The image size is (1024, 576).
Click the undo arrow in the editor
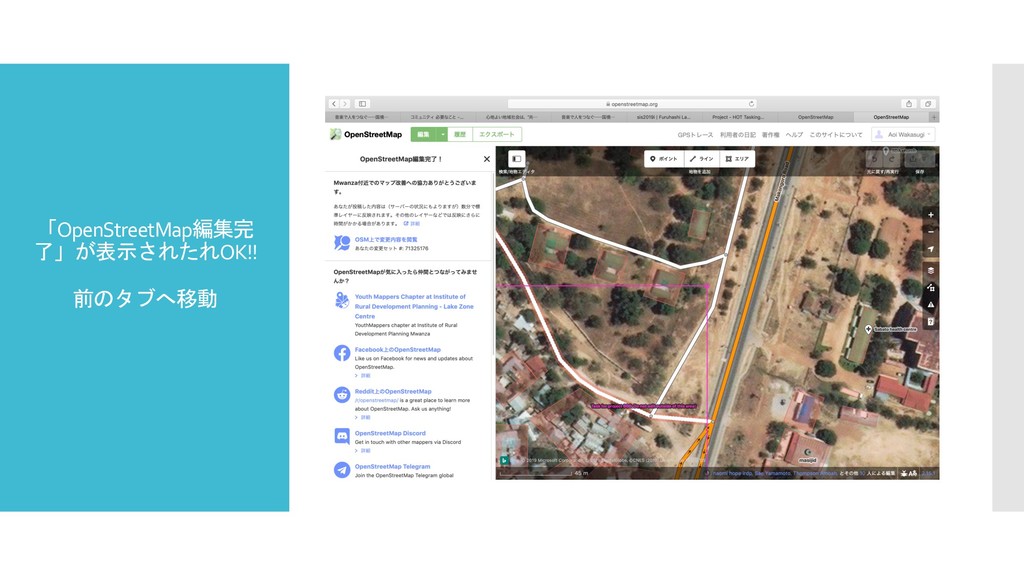pos(874,159)
